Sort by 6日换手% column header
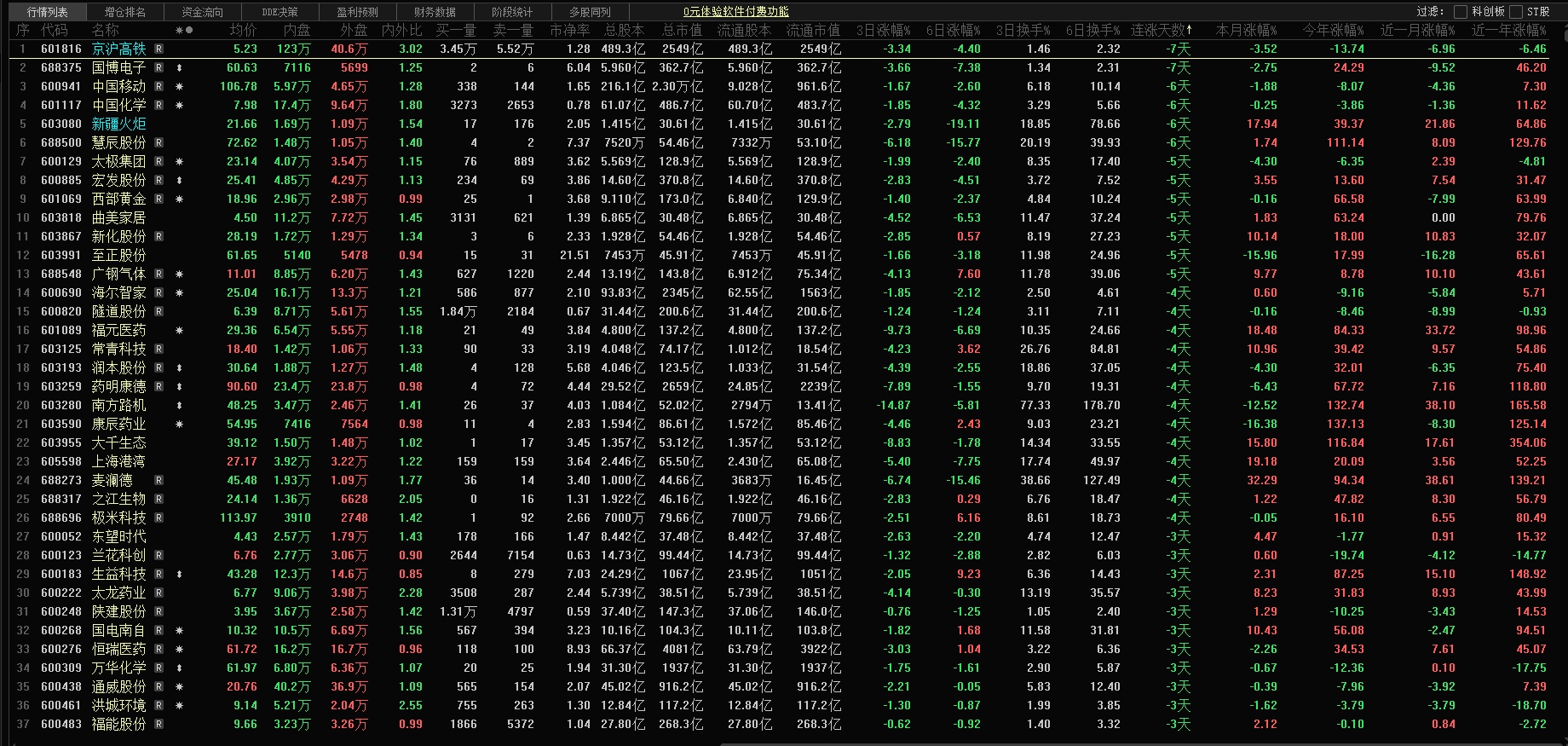This screenshot has width=1568, height=746. [x=1092, y=30]
